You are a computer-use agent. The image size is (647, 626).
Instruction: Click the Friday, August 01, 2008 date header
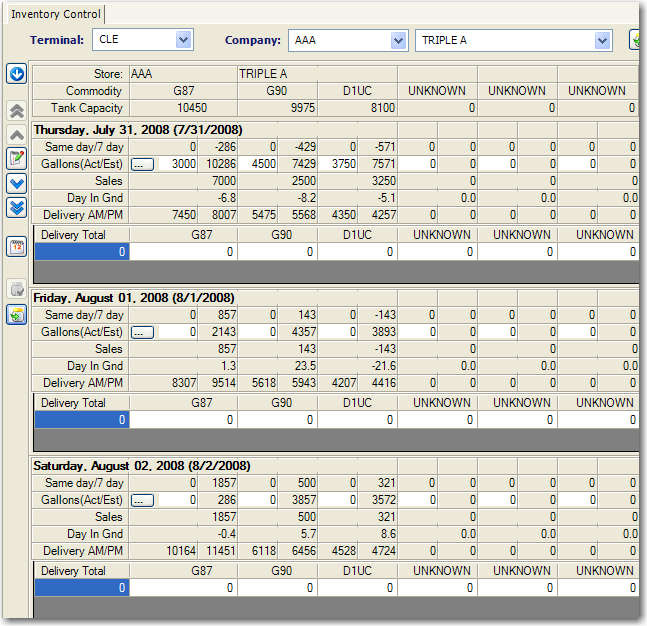[x=133, y=298]
